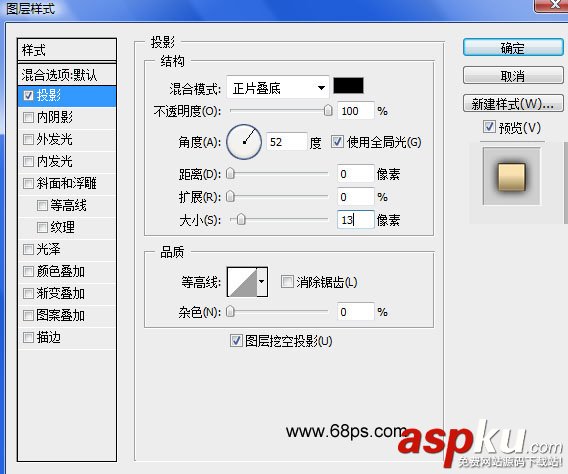The image size is (568, 474).
Task: Enable the 图案叠加 checkbox
Action: [28, 316]
